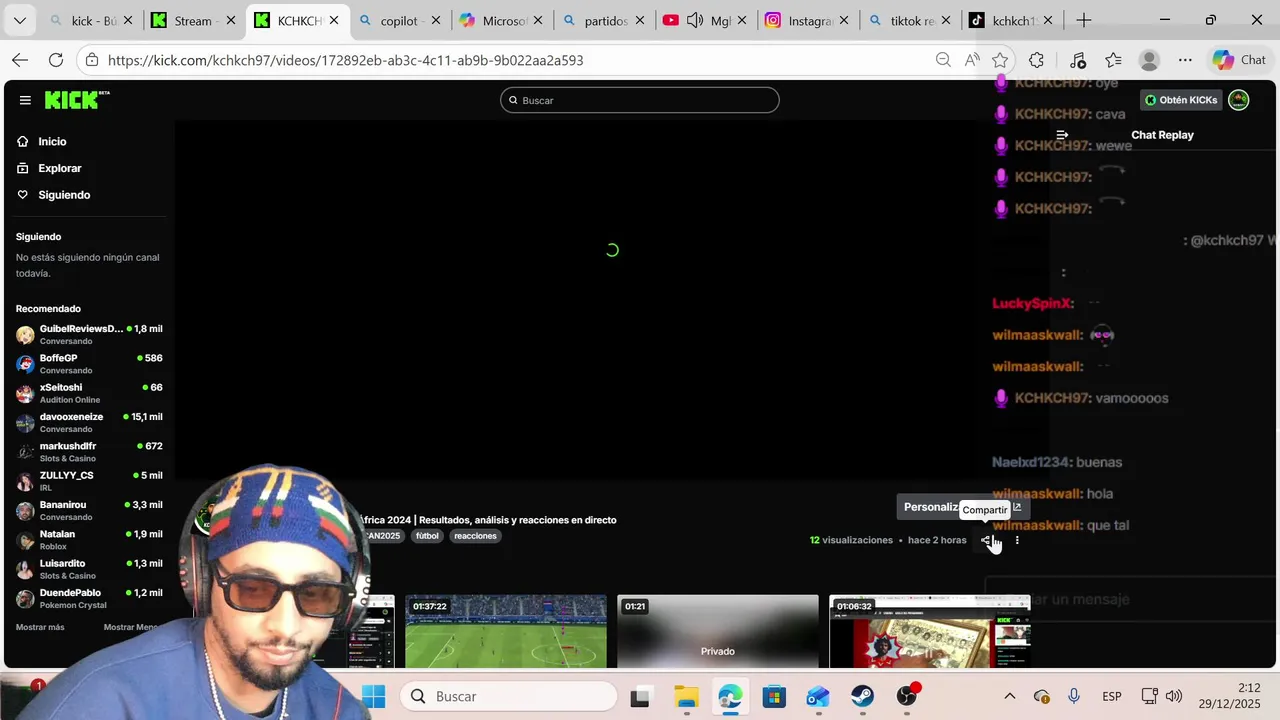1280x720 pixels.
Task: Click the Buscar search field on Kick
Action: tap(640, 100)
